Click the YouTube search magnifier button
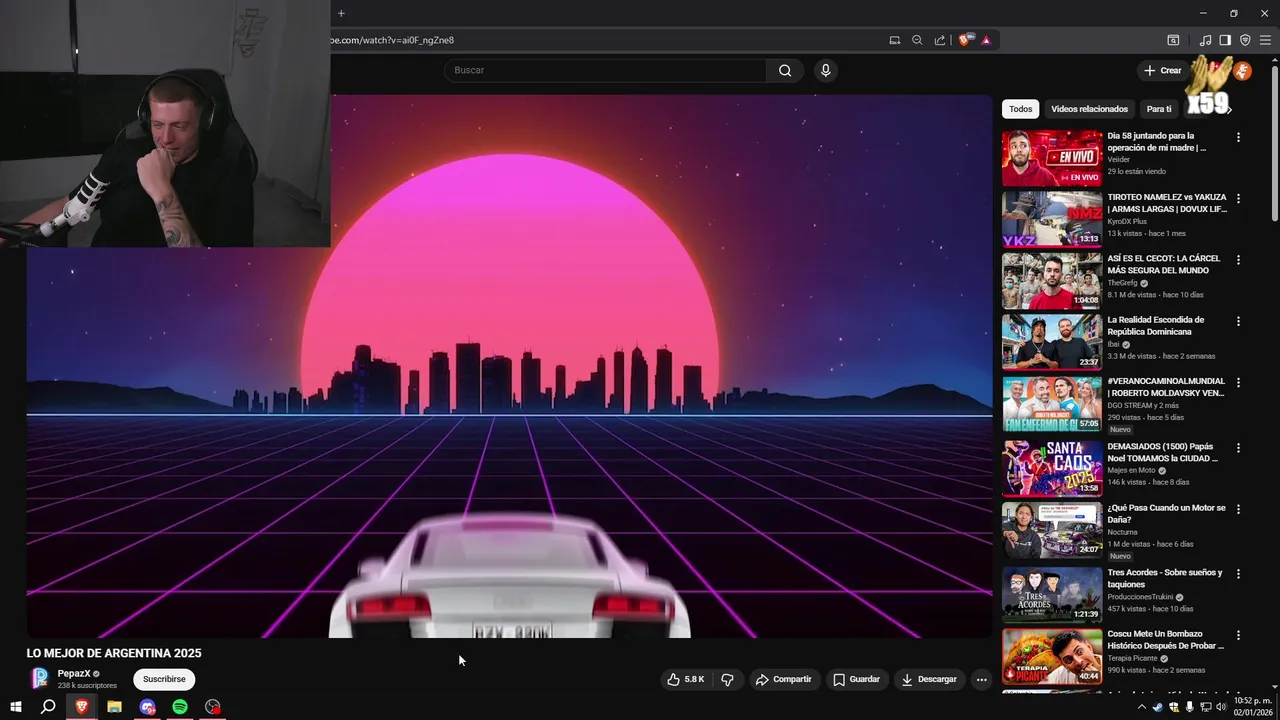 (785, 70)
